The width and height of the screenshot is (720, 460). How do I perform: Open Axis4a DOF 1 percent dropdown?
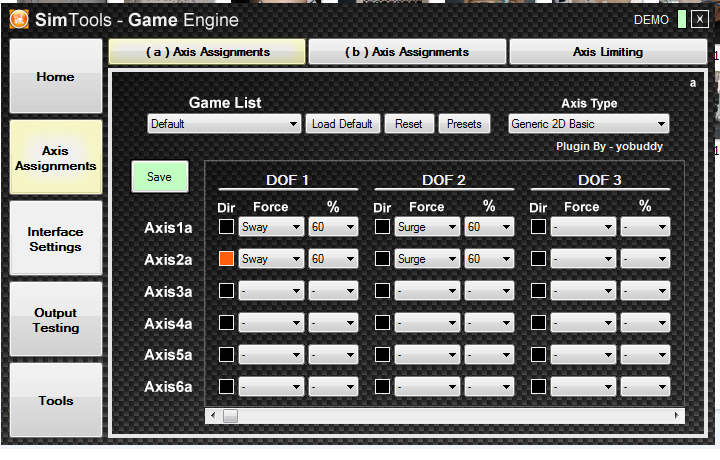pyautogui.click(x=333, y=323)
